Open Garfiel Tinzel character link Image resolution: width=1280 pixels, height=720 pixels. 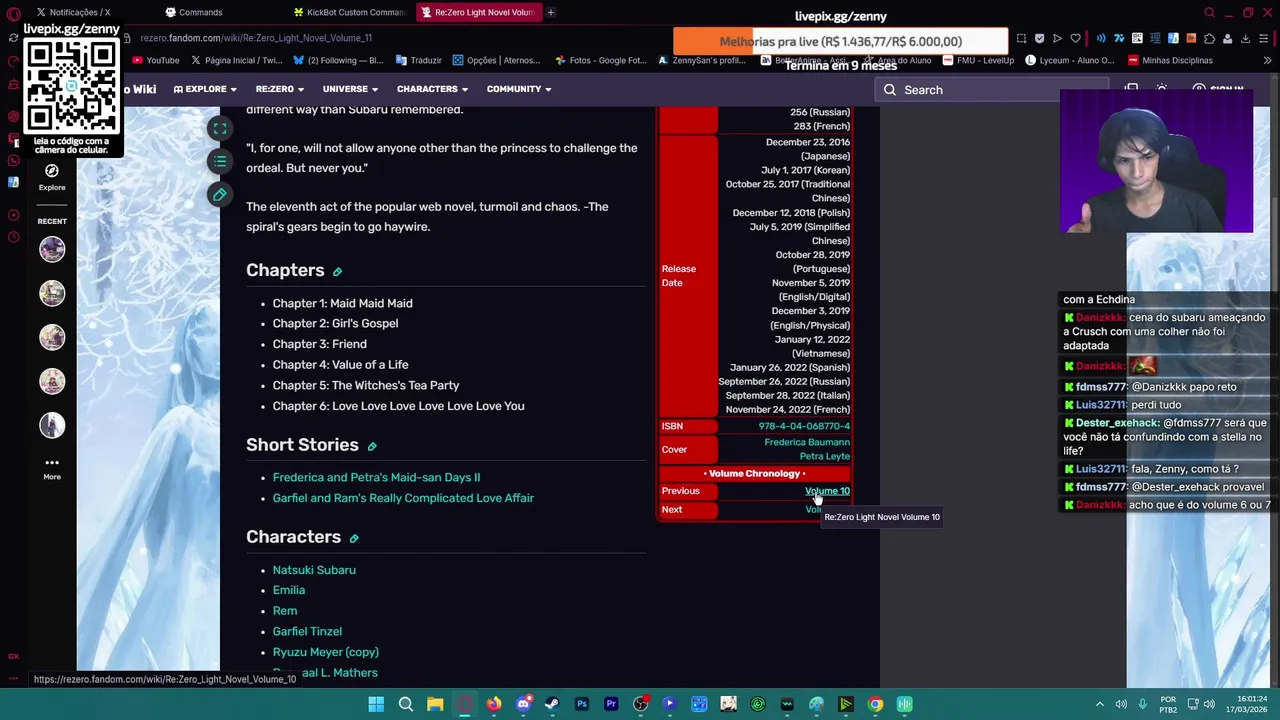pyautogui.click(x=307, y=631)
